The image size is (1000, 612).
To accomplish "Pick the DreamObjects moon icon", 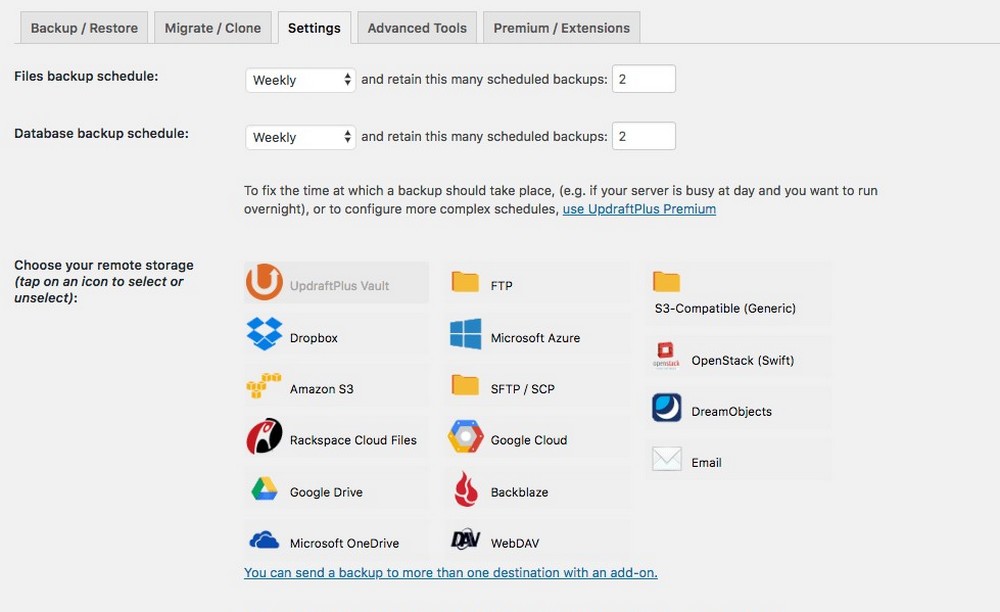I will [666, 408].
